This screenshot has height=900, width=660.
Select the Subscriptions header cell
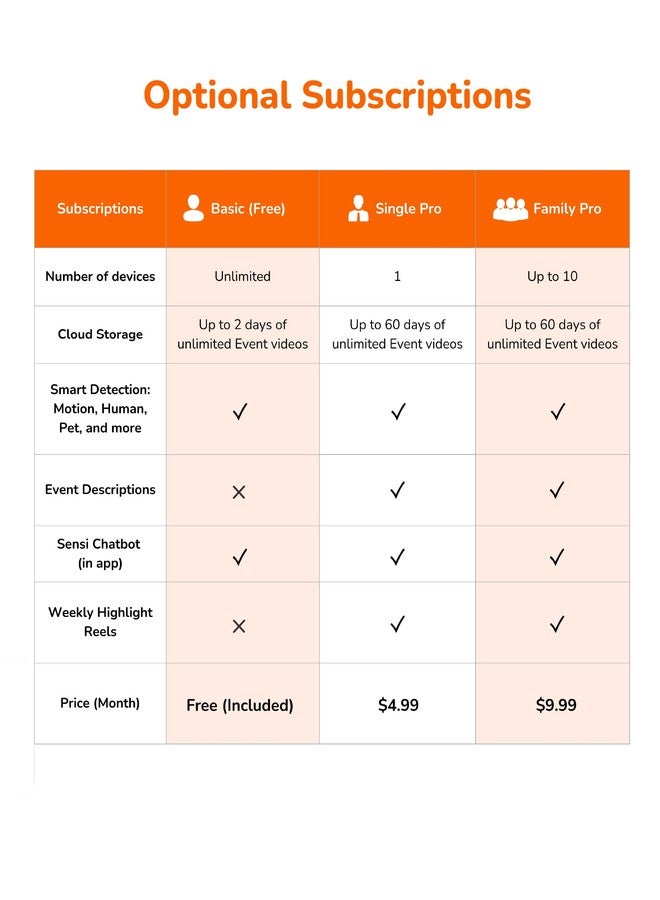(x=100, y=209)
